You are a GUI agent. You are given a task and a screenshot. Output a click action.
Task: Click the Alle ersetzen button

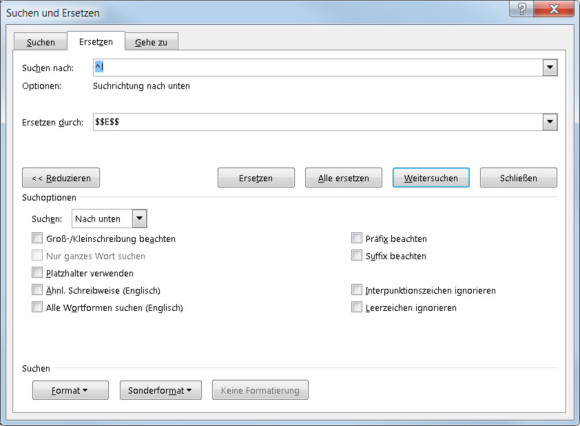(344, 178)
